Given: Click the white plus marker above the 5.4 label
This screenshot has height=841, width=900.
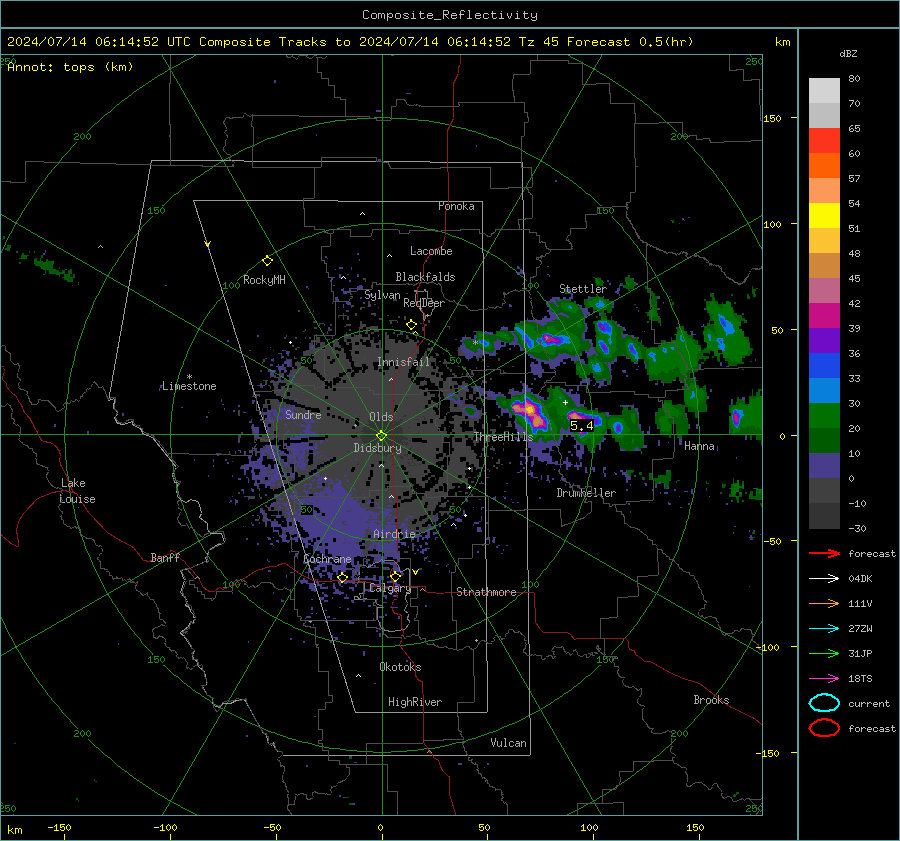Looking at the screenshot, I should 565,402.
